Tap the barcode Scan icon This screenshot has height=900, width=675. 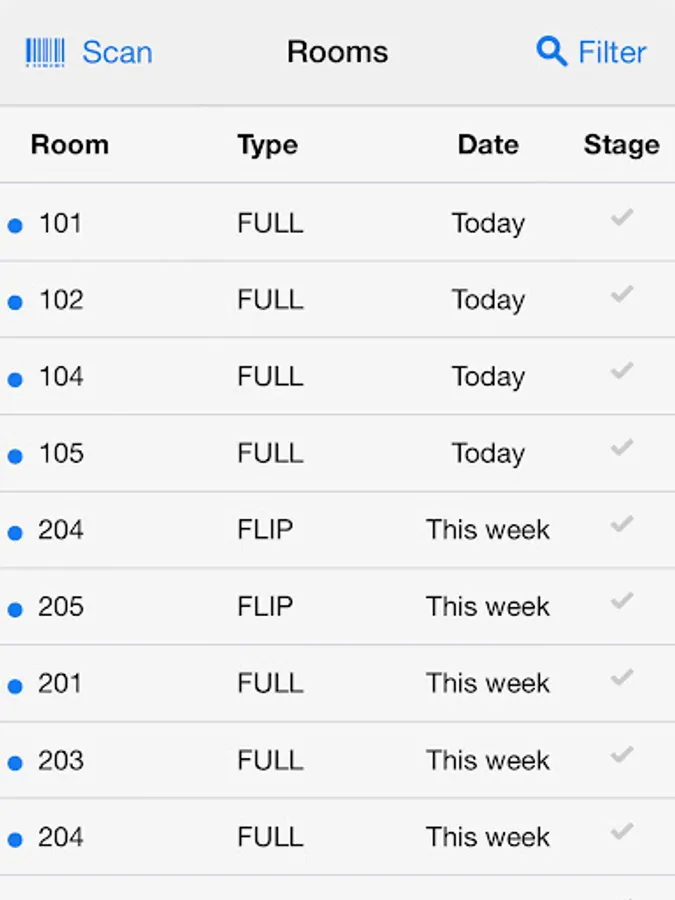(x=45, y=52)
